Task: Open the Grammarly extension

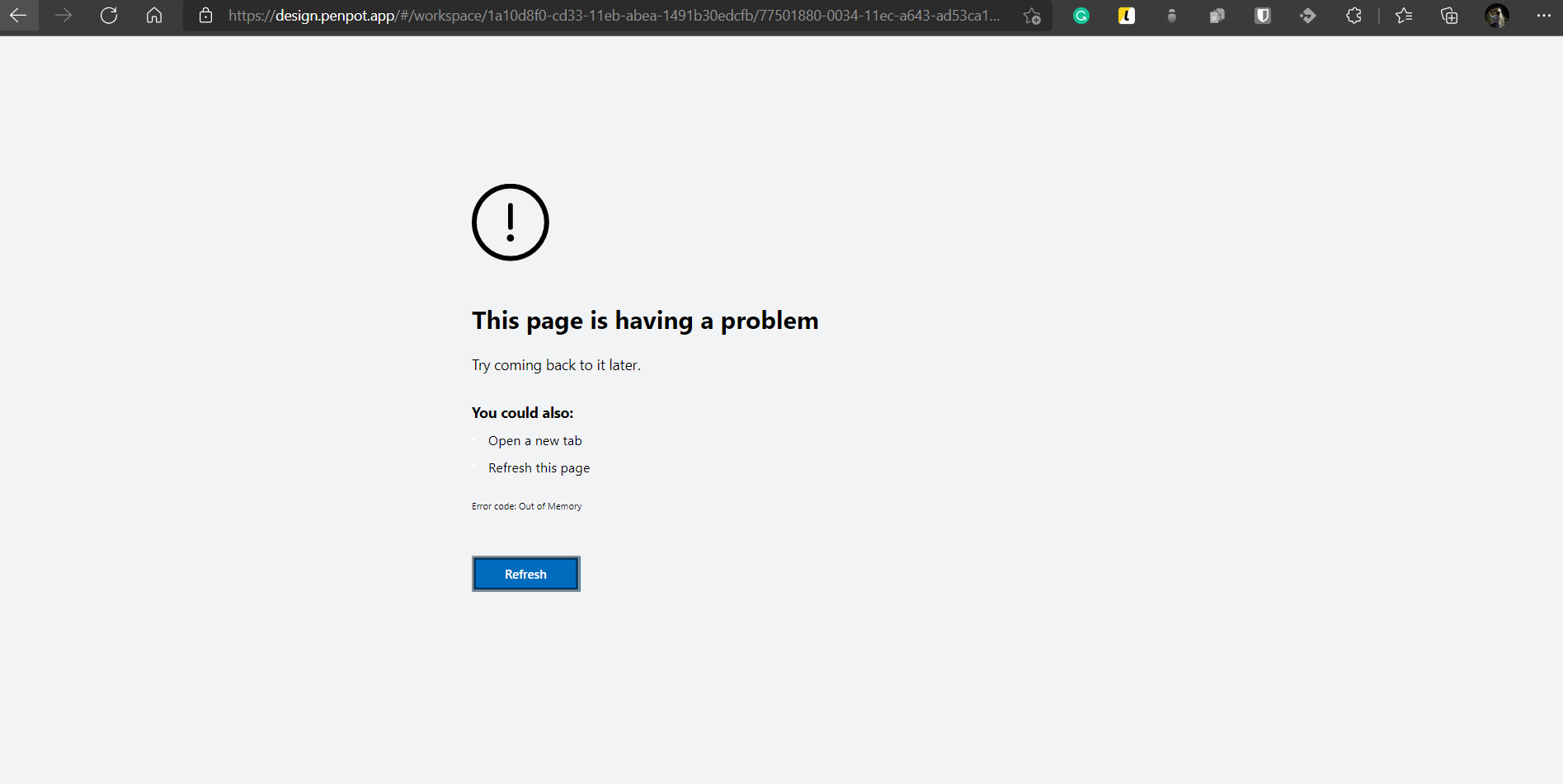Action: [x=1080, y=16]
